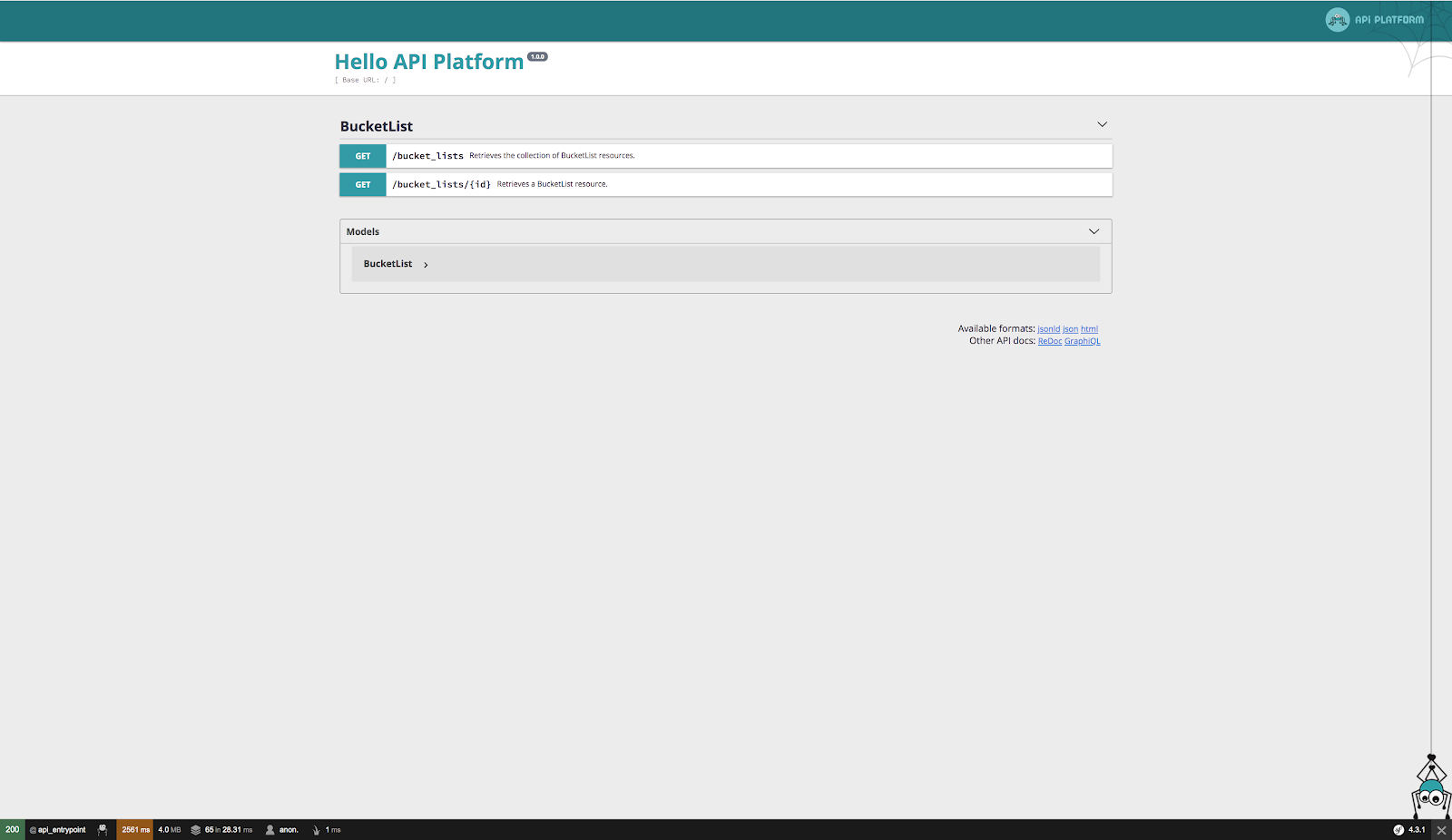Open the html format link
This screenshot has width=1452, height=840.
click(1089, 329)
